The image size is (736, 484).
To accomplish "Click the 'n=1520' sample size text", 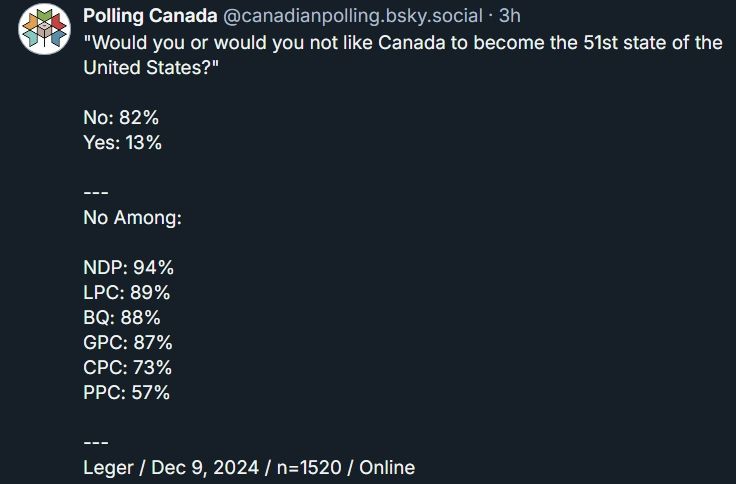I will pyautogui.click(x=309, y=468).
